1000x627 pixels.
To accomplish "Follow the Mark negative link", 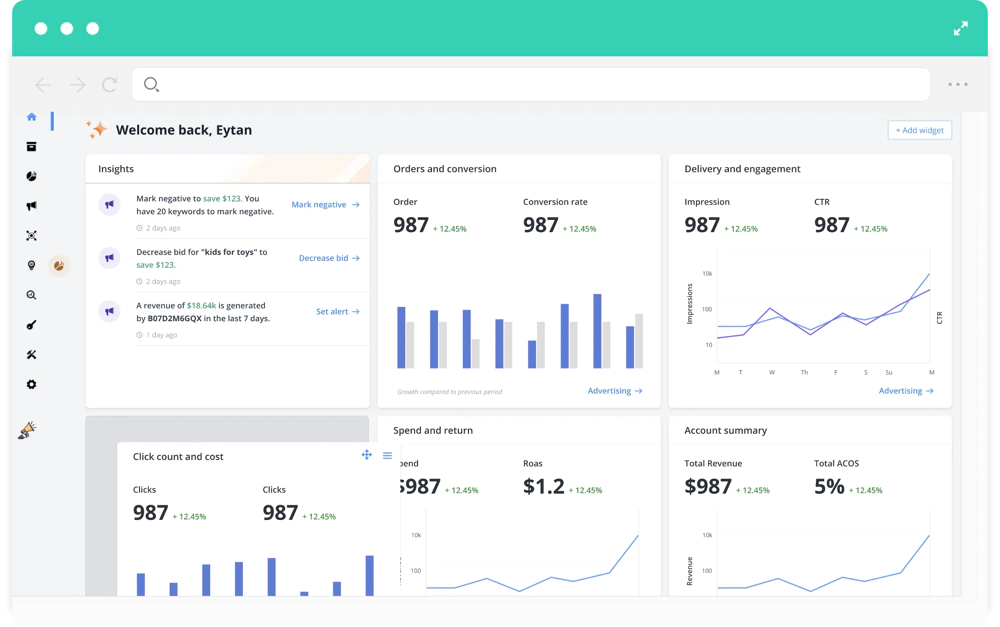I will click(x=326, y=205).
